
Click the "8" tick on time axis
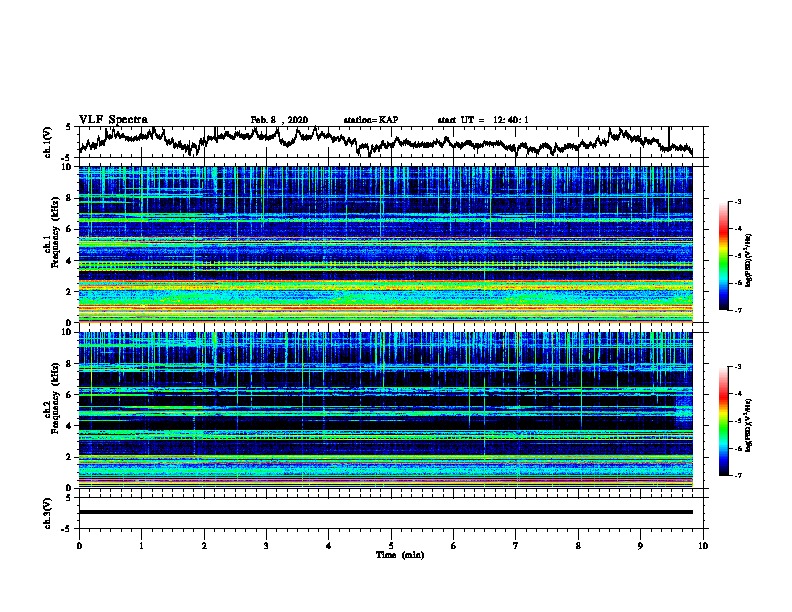click(x=578, y=546)
